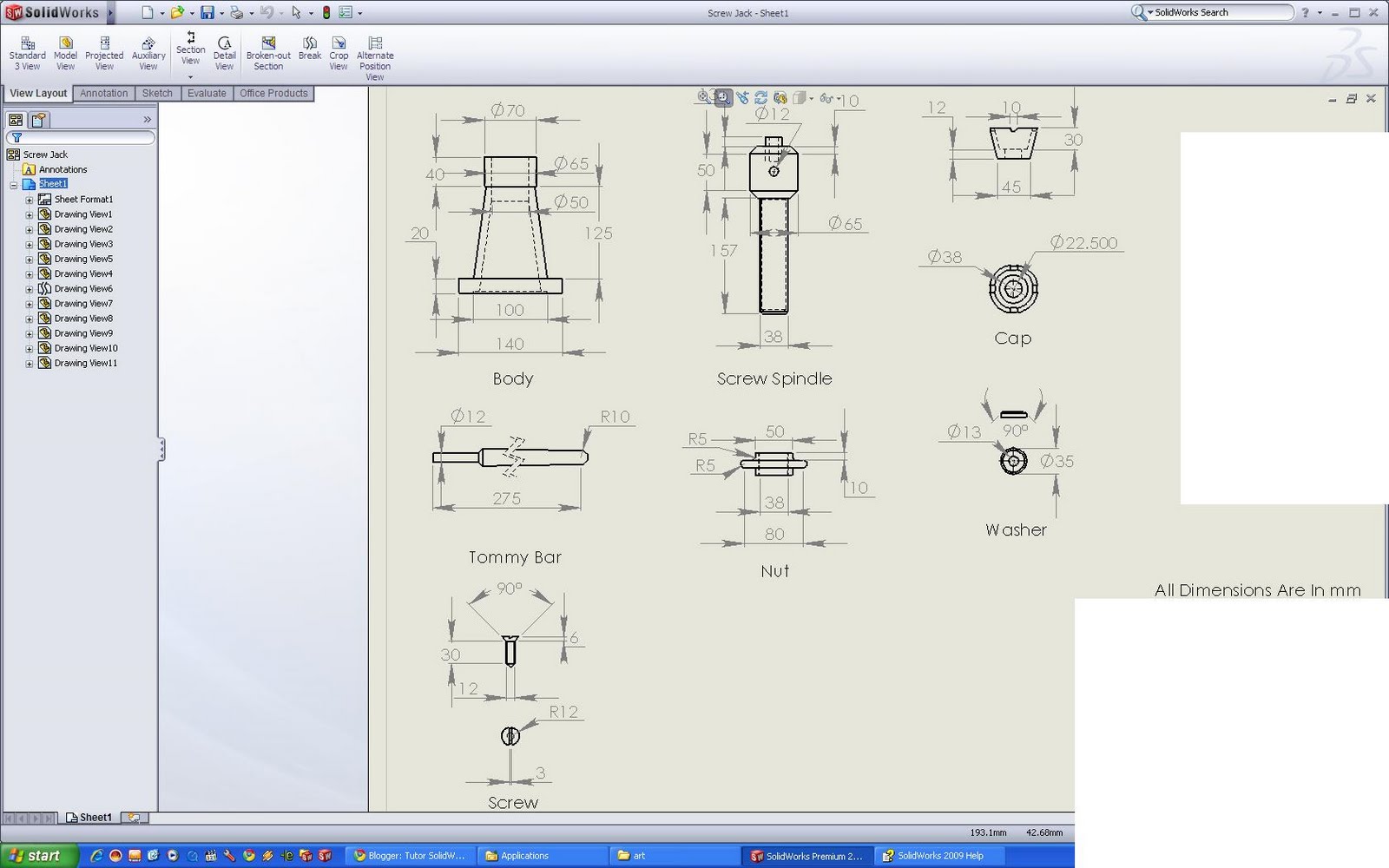
Task: Open the Detail View tool
Action: click(x=224, y=52)
